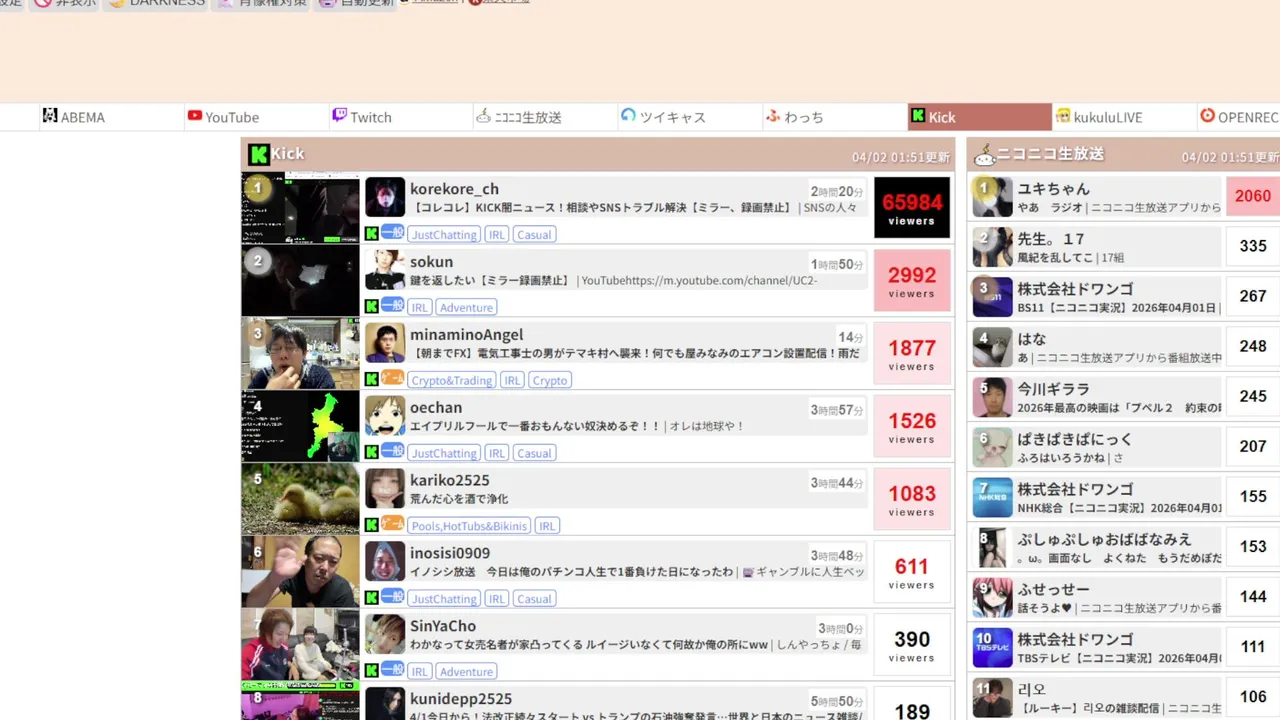Open SinYaCho's stream thumbnail ranked 7

300,646
